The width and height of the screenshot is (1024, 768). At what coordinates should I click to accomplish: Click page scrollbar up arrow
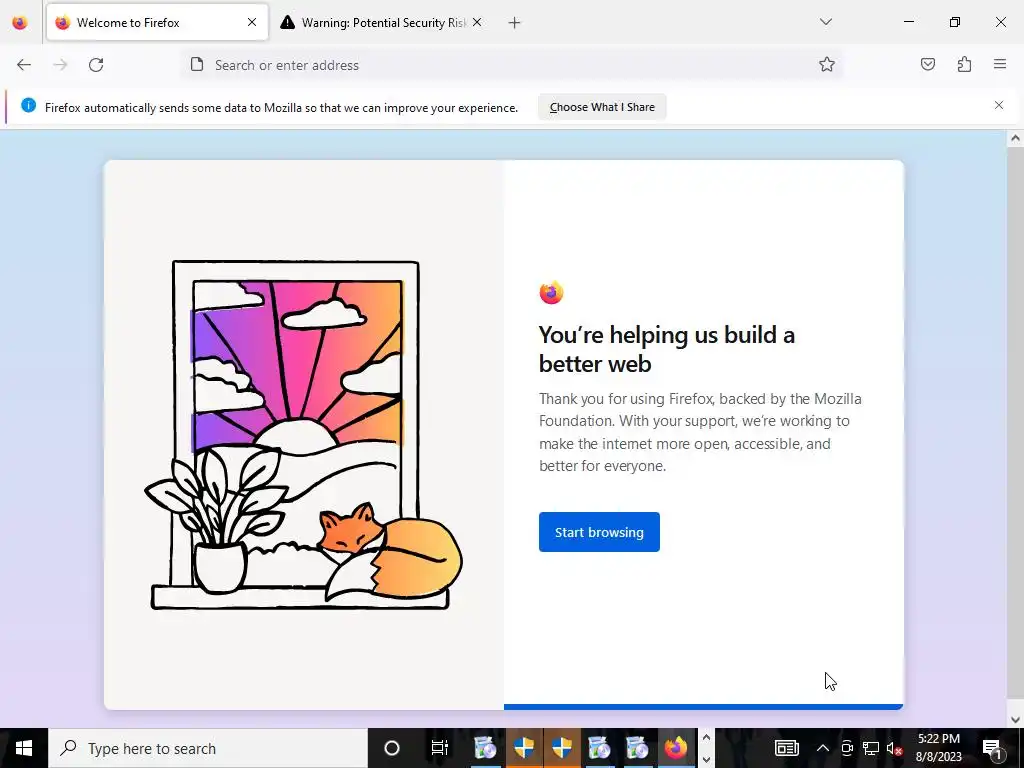pos(1015,138)
